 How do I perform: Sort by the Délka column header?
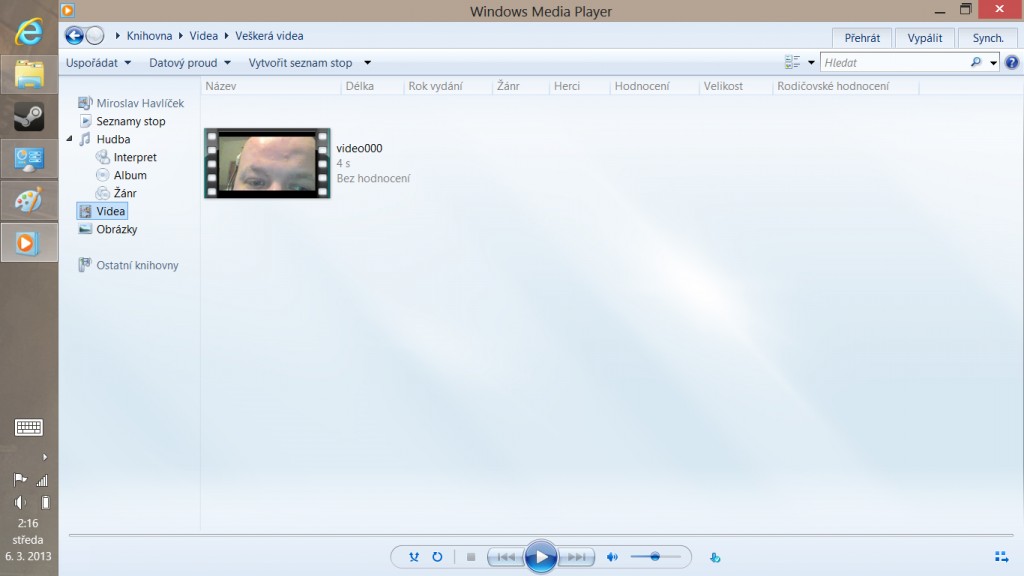tap(372, 86)
